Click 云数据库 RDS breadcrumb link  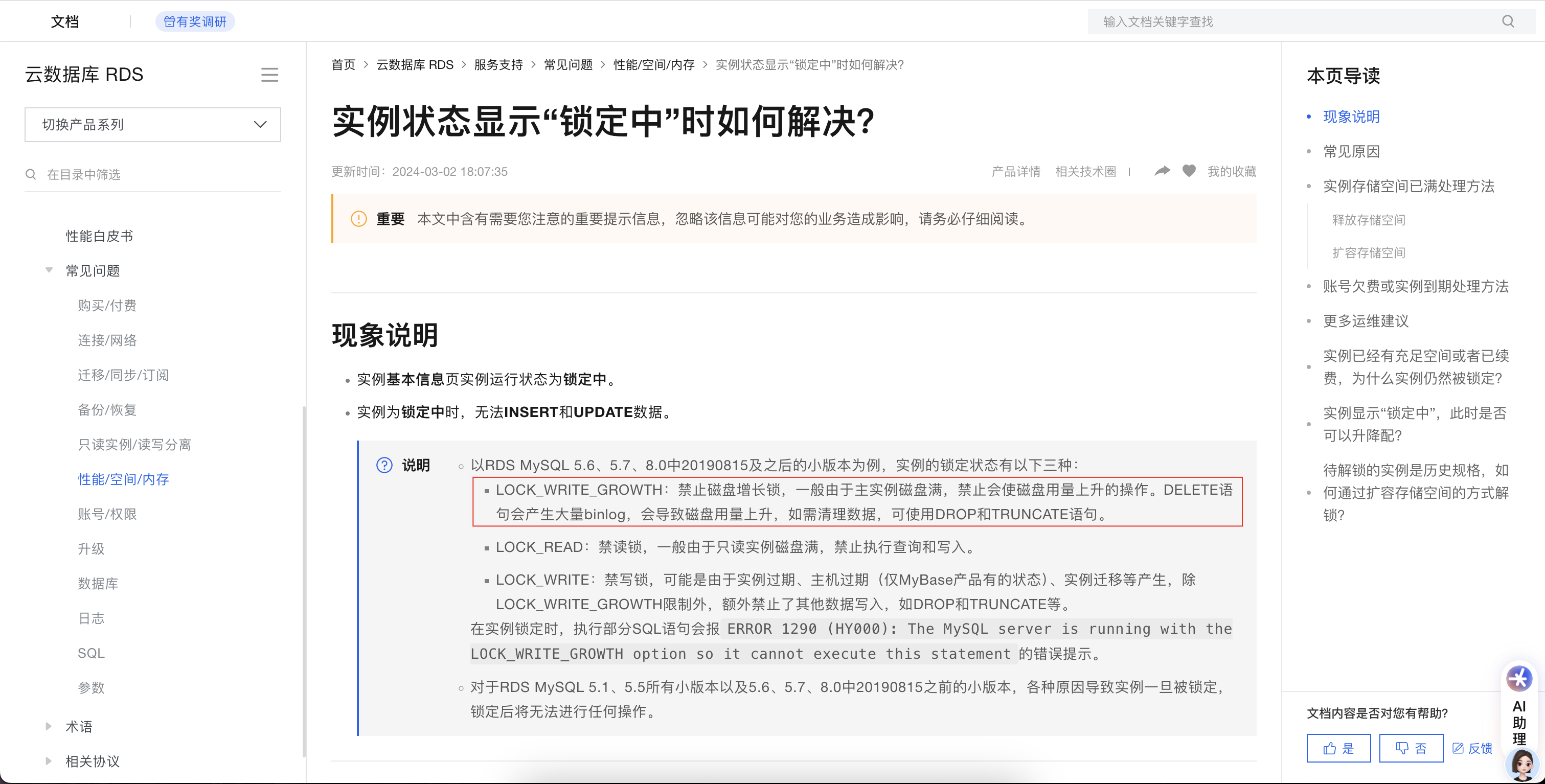[415, 65]
